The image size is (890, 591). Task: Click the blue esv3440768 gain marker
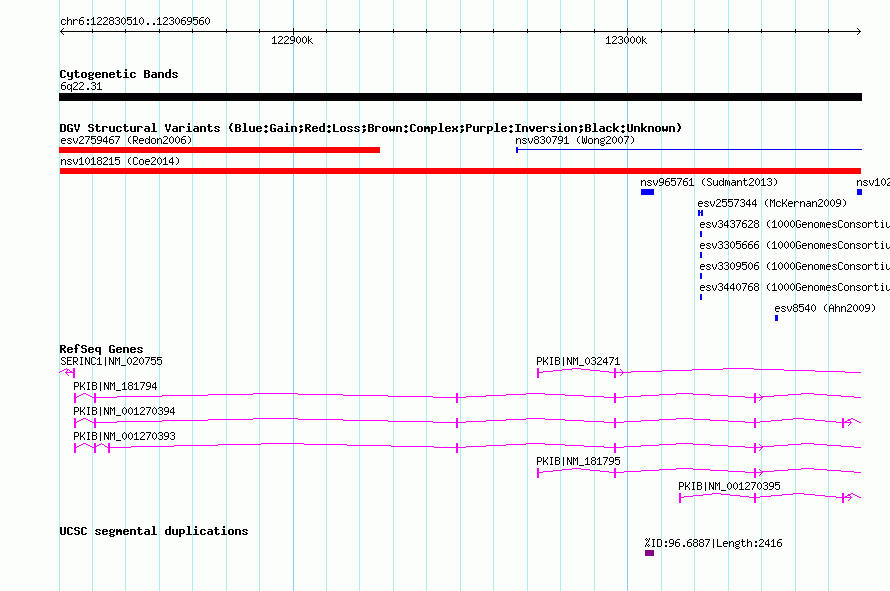[x=701, y=297]
